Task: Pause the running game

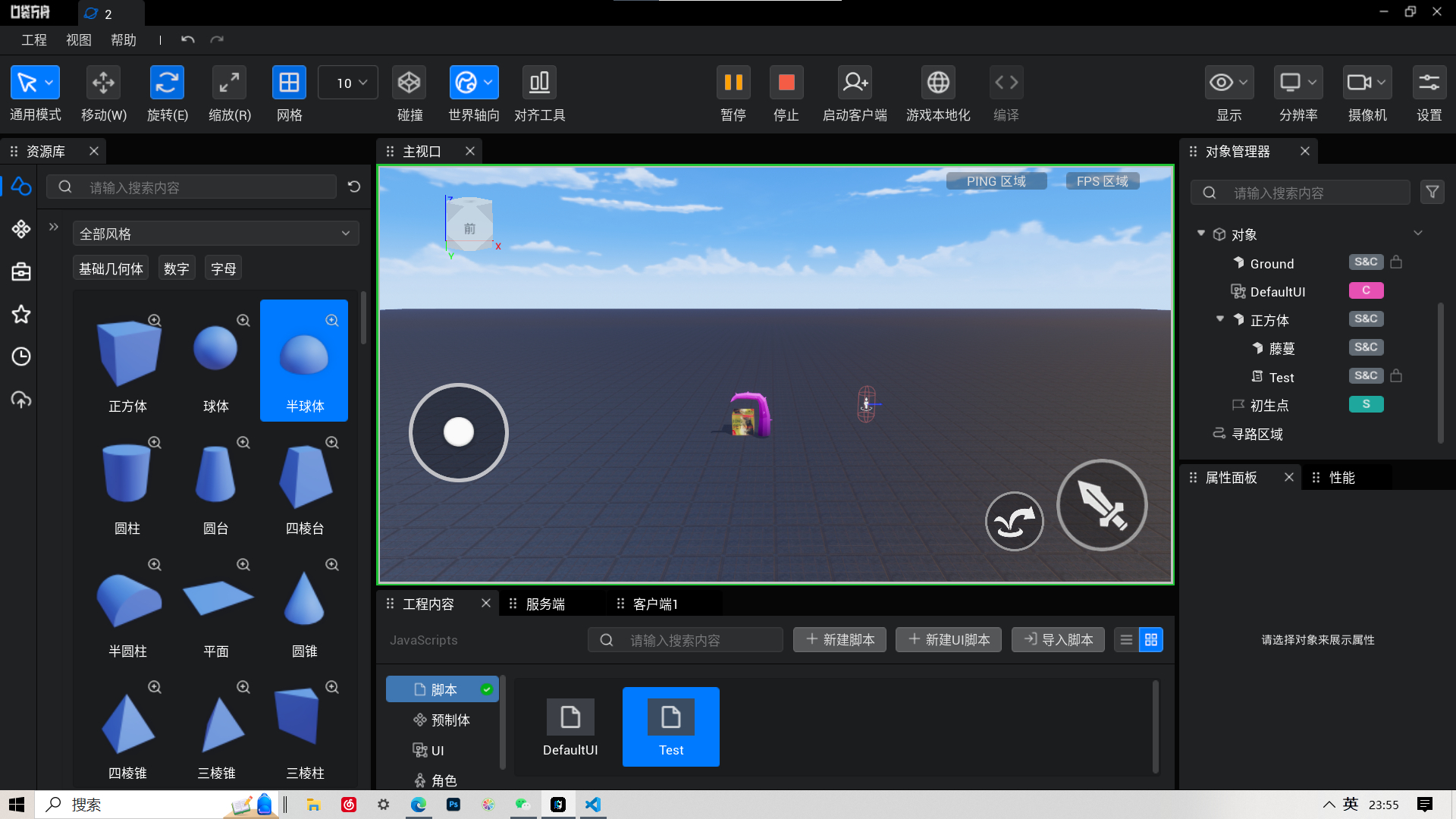Action: 733,83
